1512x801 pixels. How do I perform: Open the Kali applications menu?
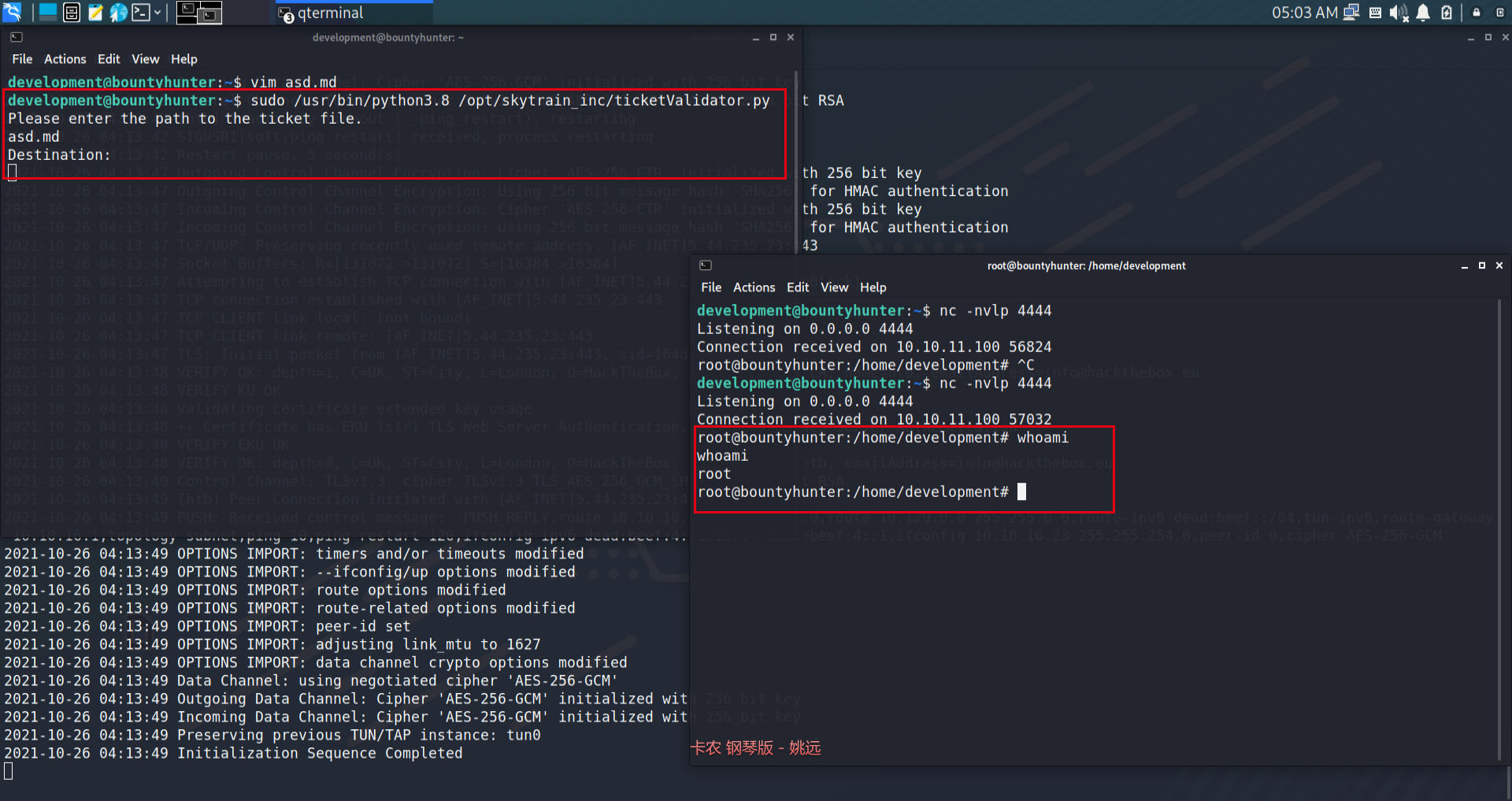click(x=13, y=12)
